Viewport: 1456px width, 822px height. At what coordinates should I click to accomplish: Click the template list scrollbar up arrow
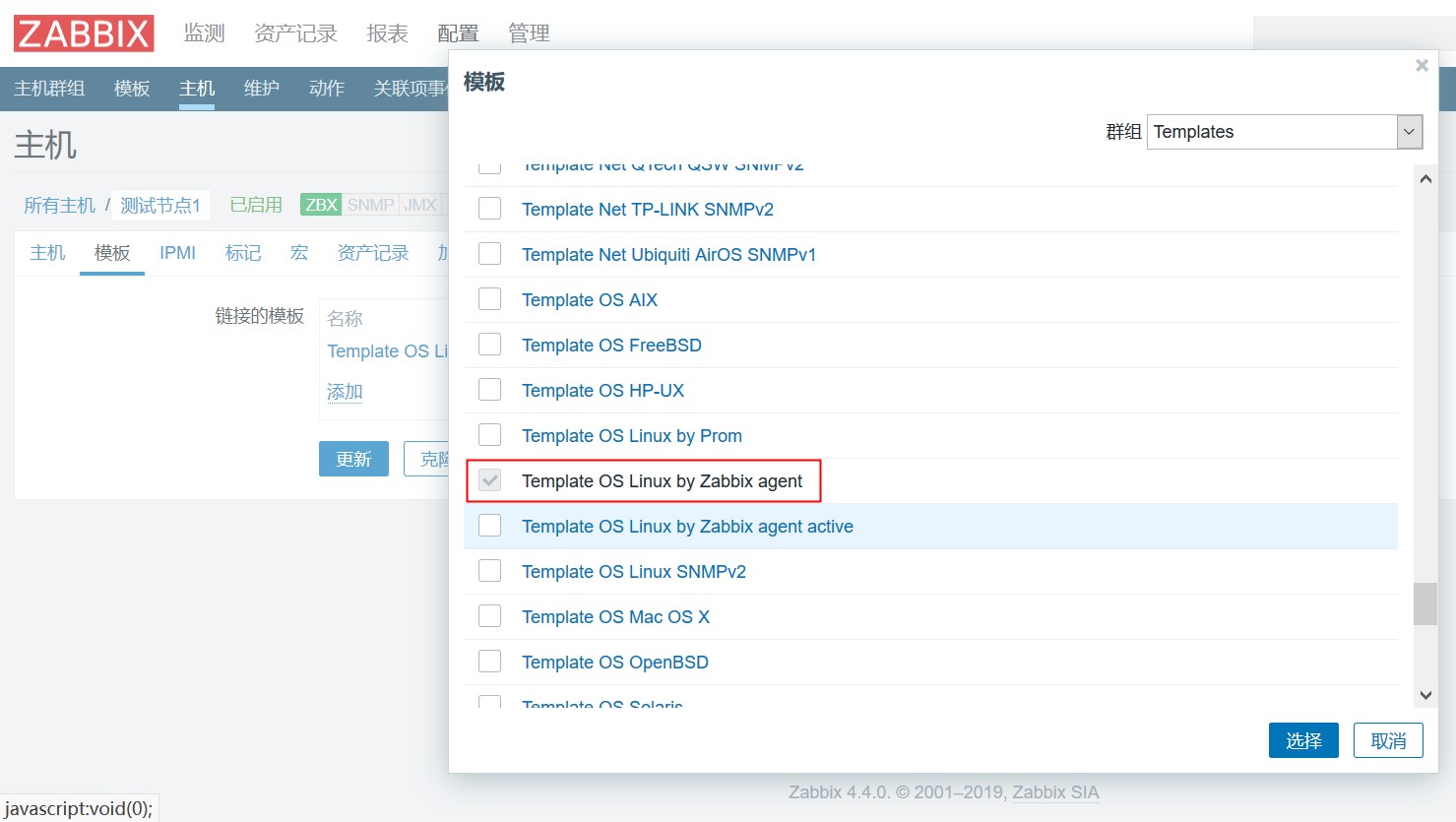click(1425, 179)
